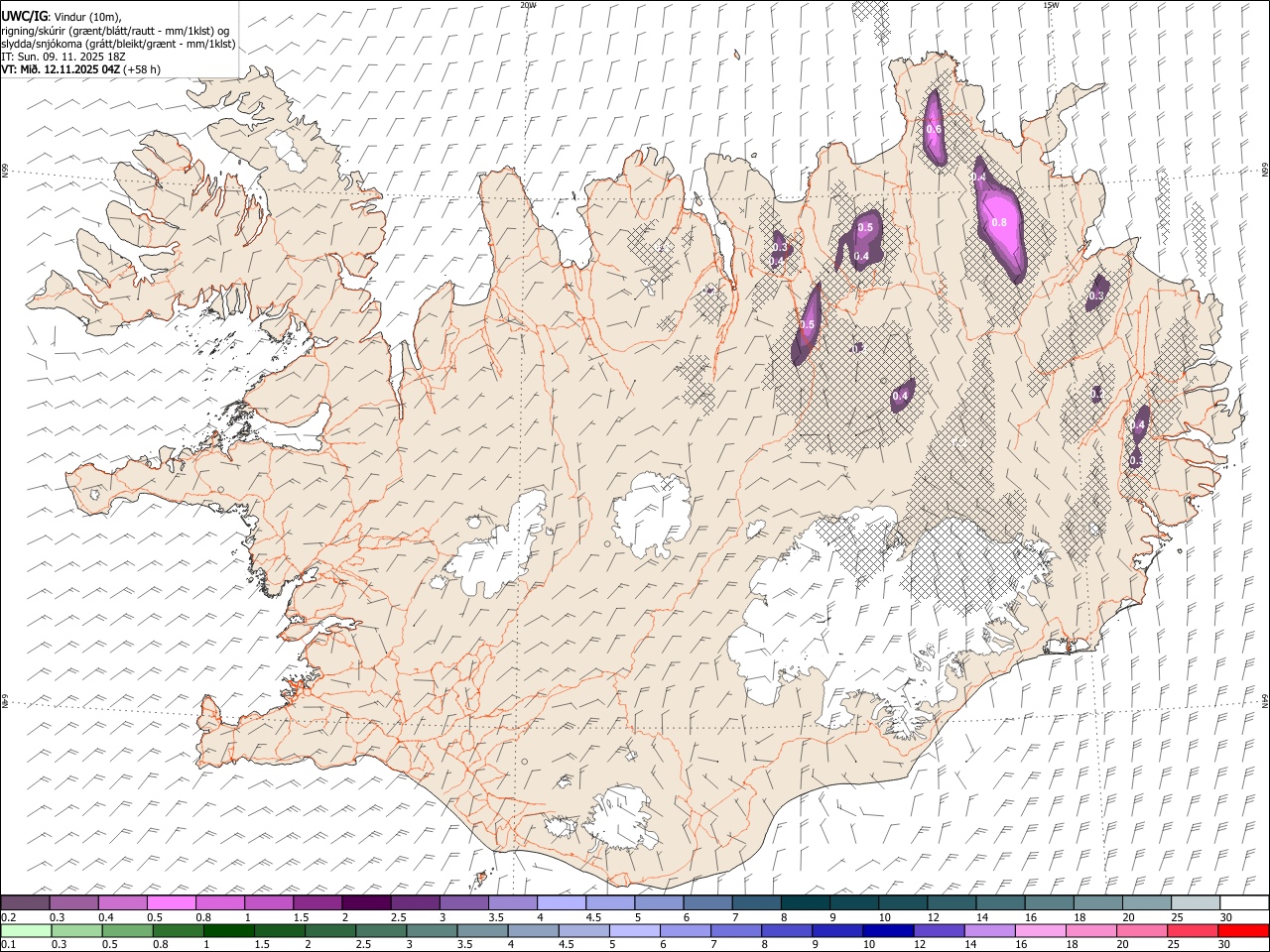Select the dark teal swatch above upper-row label 8

(x=804, y=902)
